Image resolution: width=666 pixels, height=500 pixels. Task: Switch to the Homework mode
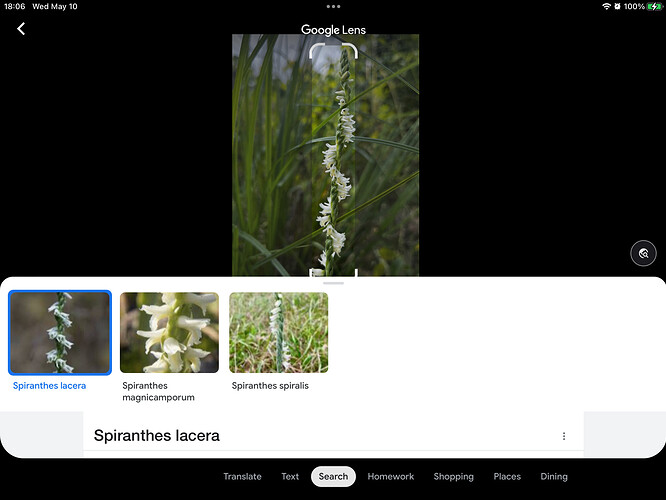tap(391, 477)
